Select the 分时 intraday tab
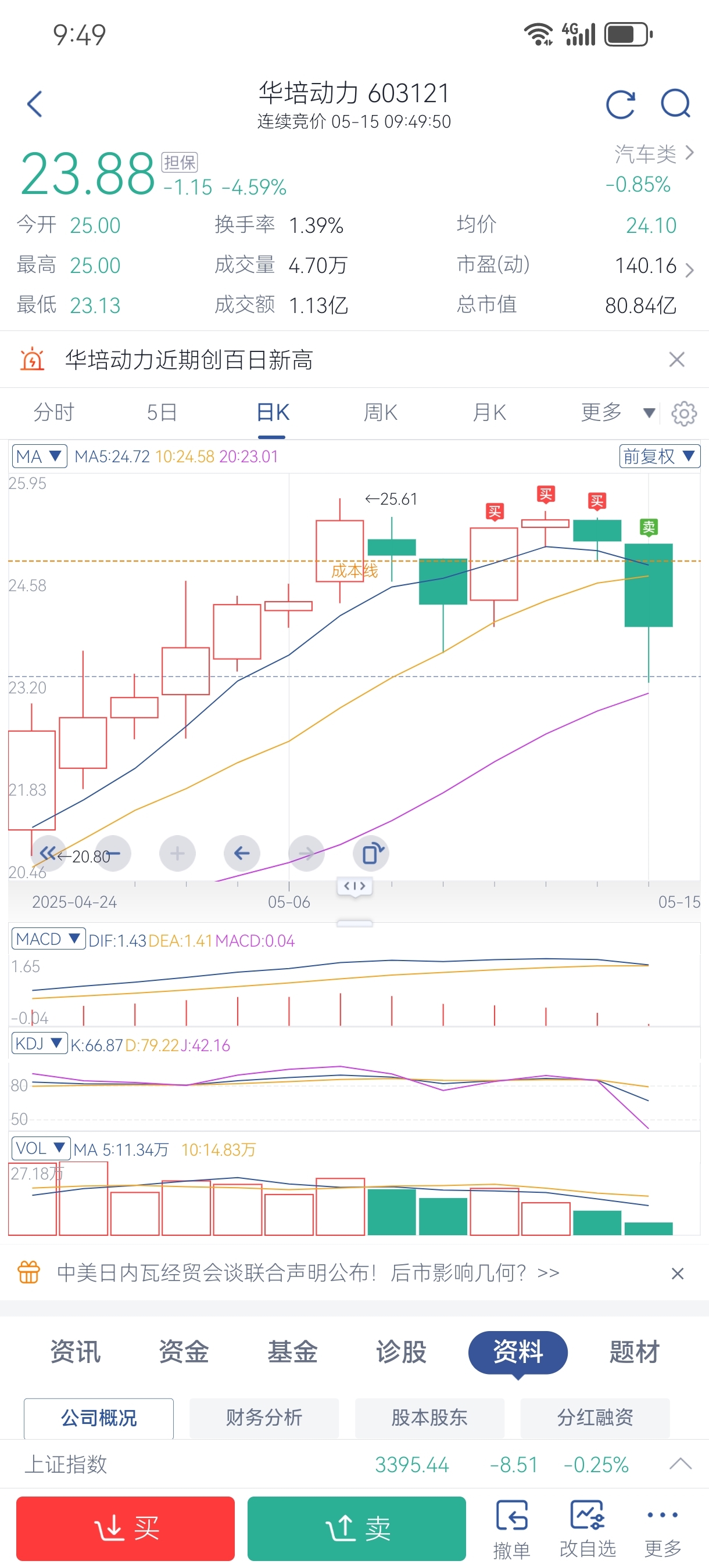This screenshot has height=1568, width=709. (x=53, y=413)
